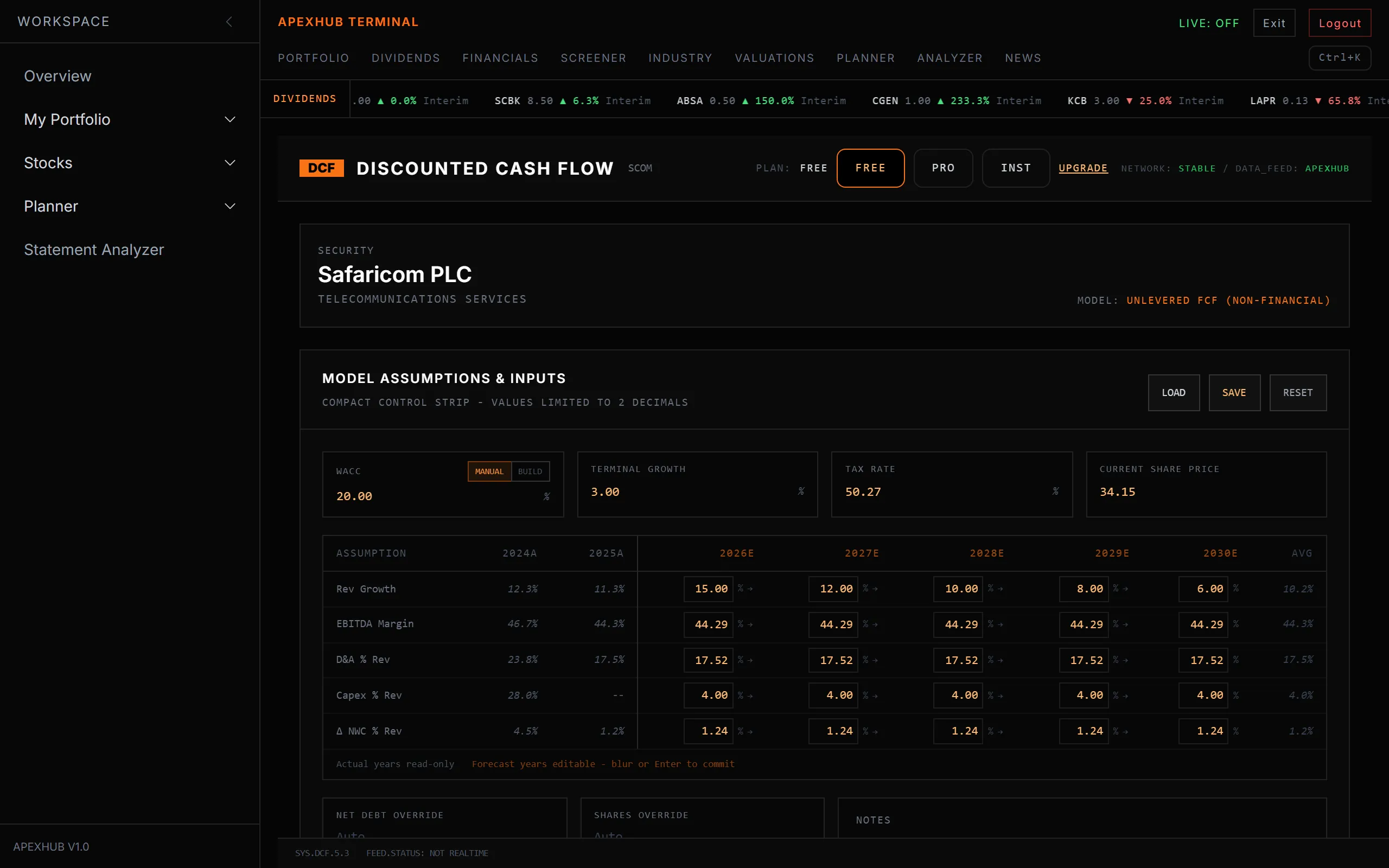Click the copy-forward arrow after 2028E Rev Growth
This screenshot has width=1389, height=868.
coord(1000,589)
